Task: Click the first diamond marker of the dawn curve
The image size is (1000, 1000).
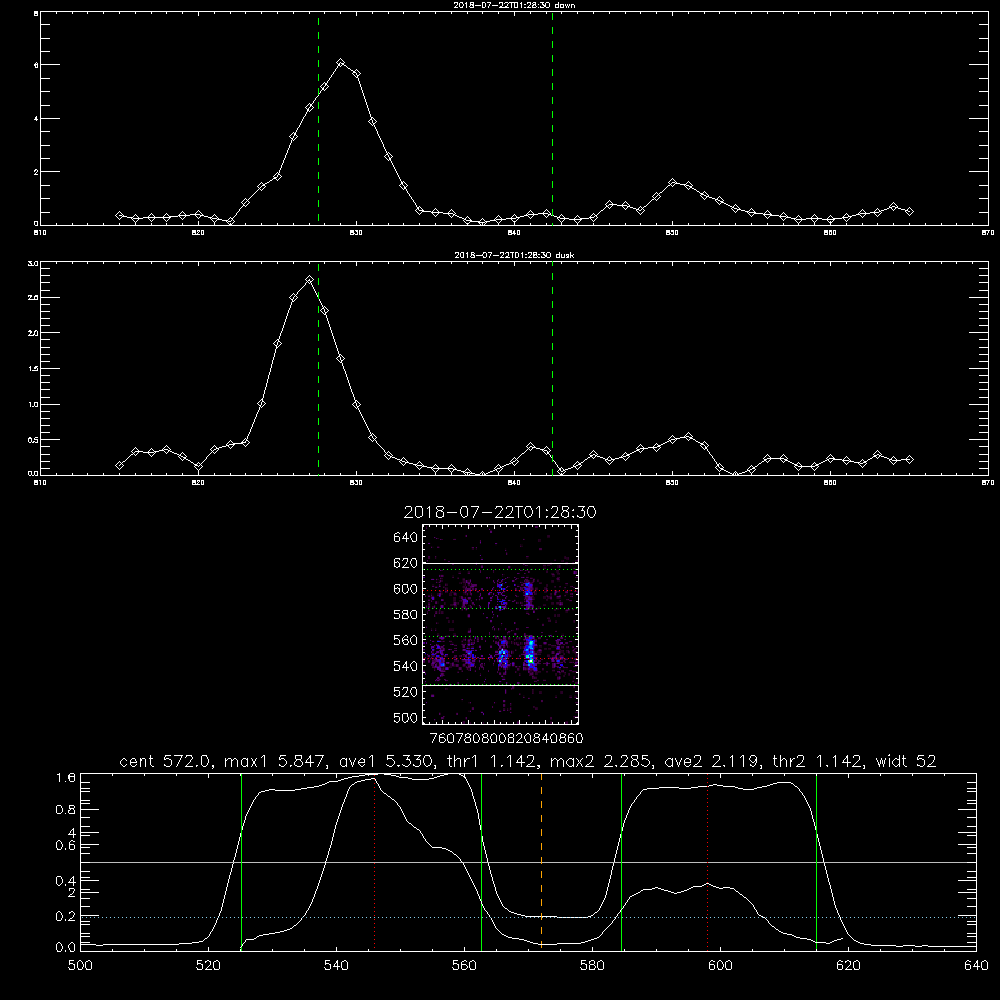Action: pos(119,216)
